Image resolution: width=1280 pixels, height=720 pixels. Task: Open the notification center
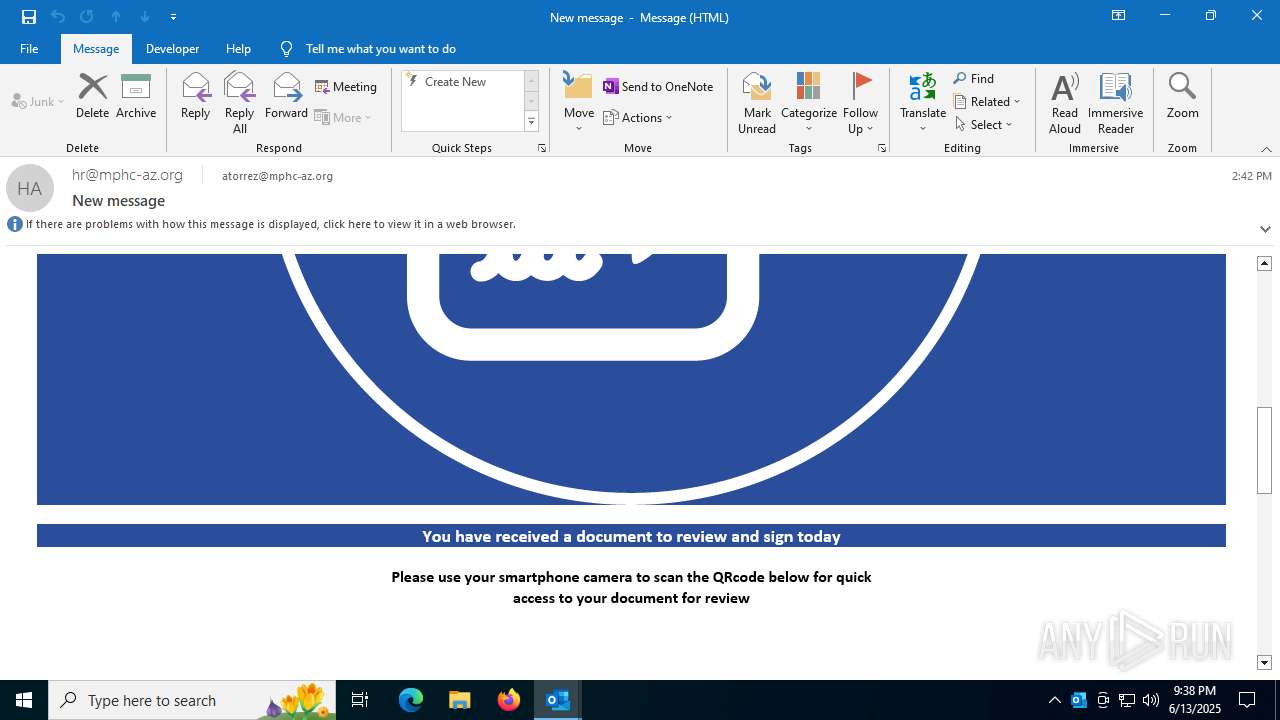coord(1247,700)
